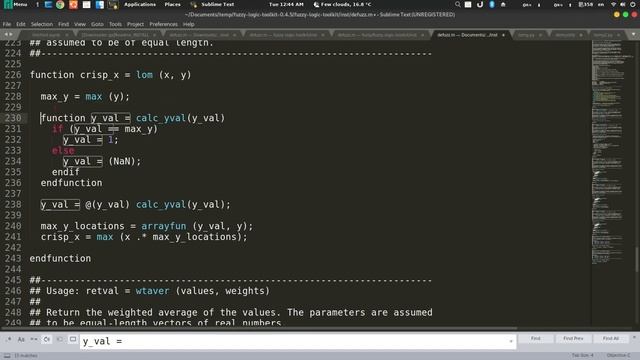Click the 'else' keyword on line 233

(x=63, y=151)
